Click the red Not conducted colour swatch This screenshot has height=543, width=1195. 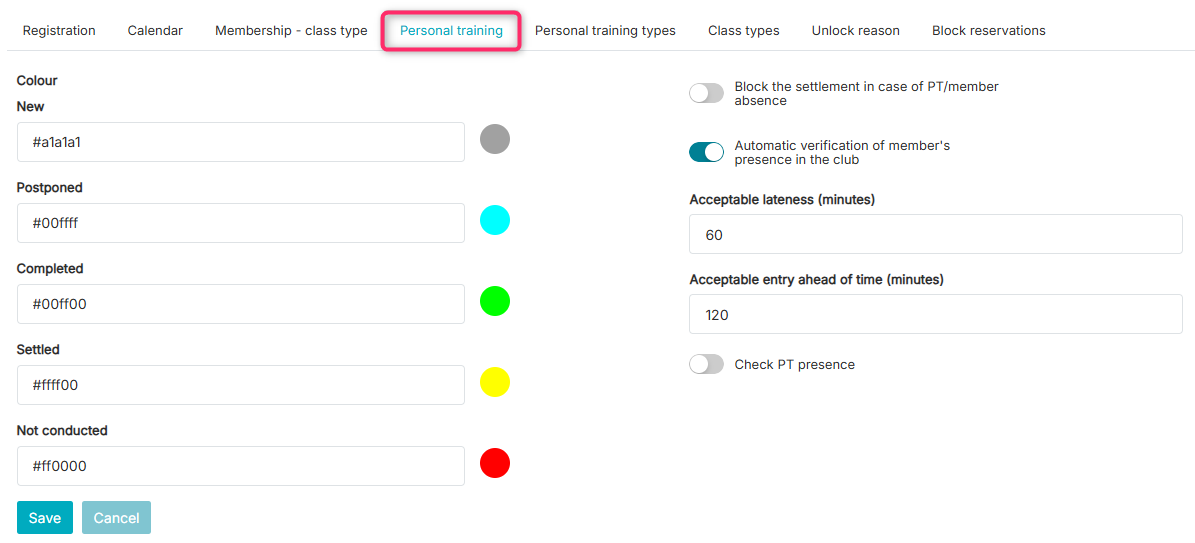[x=495, y=463]
